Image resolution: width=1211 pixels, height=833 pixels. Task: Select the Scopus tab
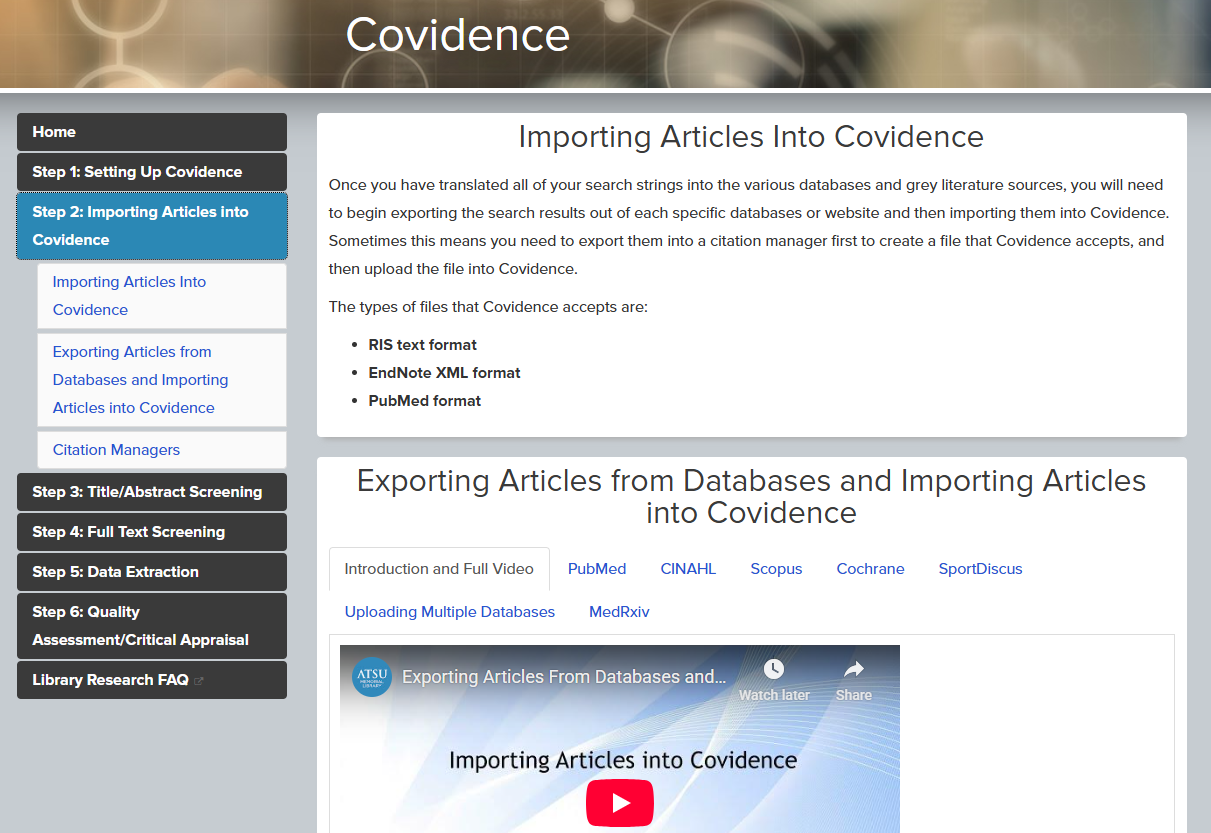point(776,569)
